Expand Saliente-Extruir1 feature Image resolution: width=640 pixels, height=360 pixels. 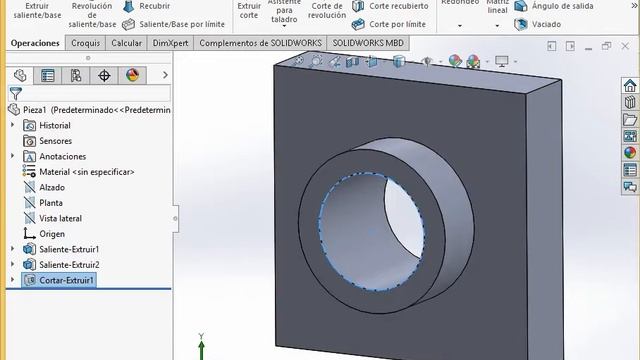[13, 249]
